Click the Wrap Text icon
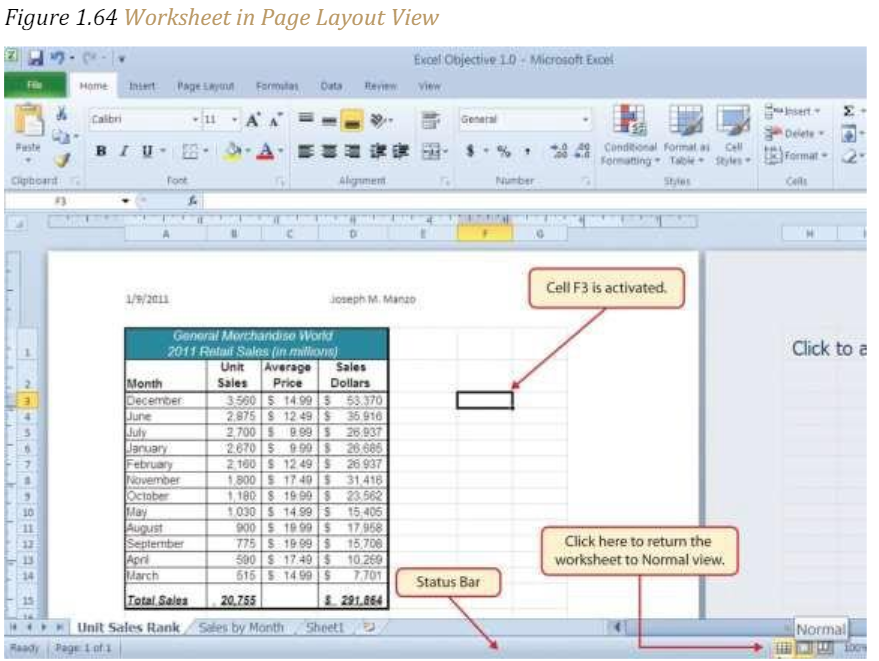879x661 pixels. coord(431,120)
